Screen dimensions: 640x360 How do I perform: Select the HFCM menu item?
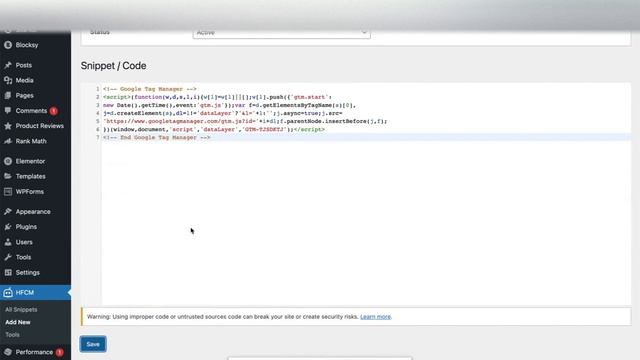pyautogui.click(x=36, y=292)
